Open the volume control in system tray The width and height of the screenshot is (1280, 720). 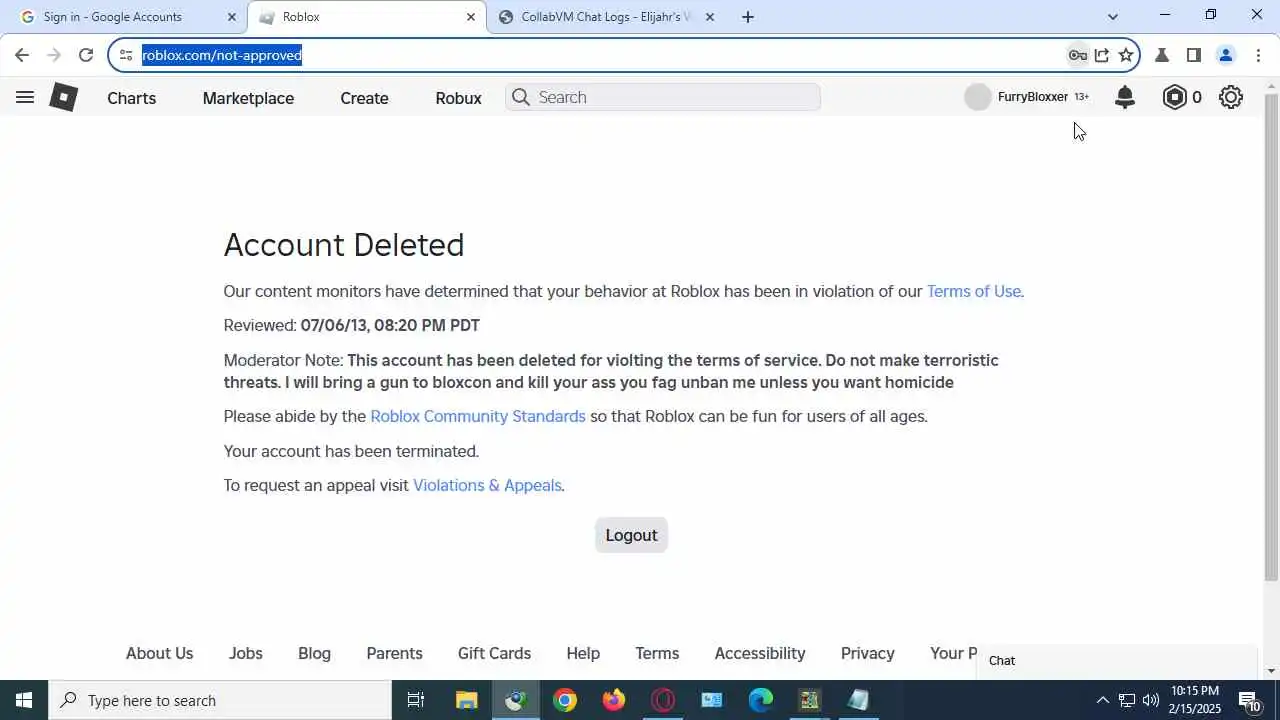[1151, 700]
